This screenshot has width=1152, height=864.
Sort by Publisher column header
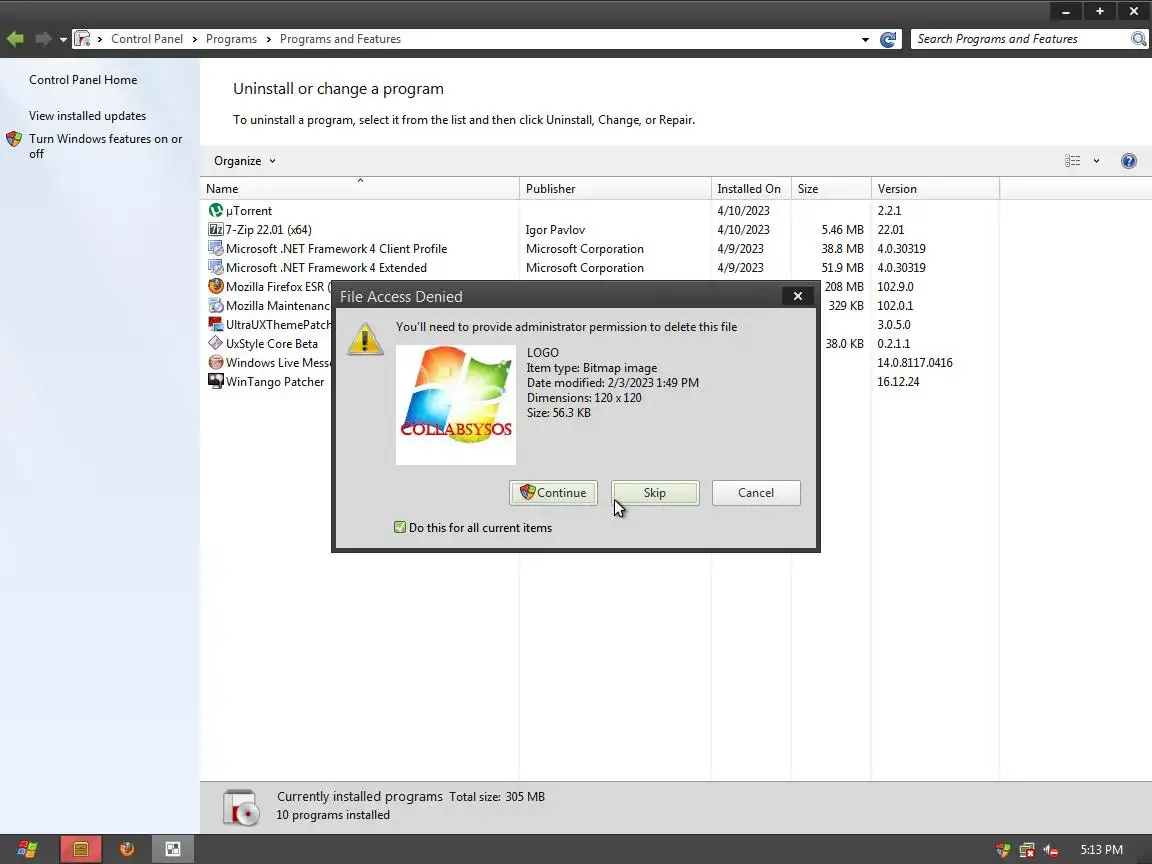[x=616, y=189]
